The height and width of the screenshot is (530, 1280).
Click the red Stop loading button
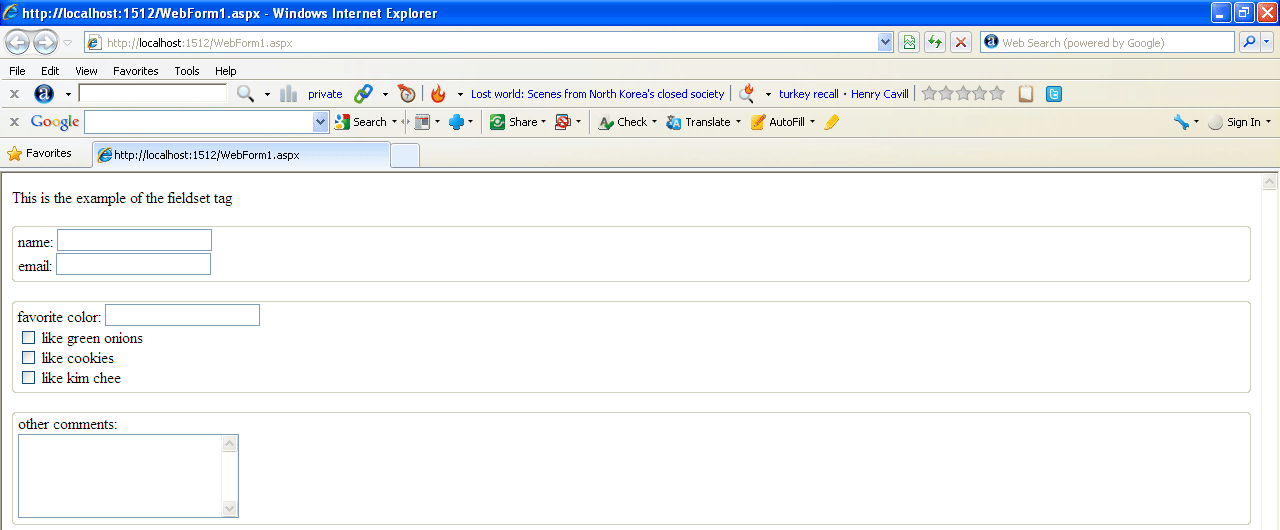(961, 42)
